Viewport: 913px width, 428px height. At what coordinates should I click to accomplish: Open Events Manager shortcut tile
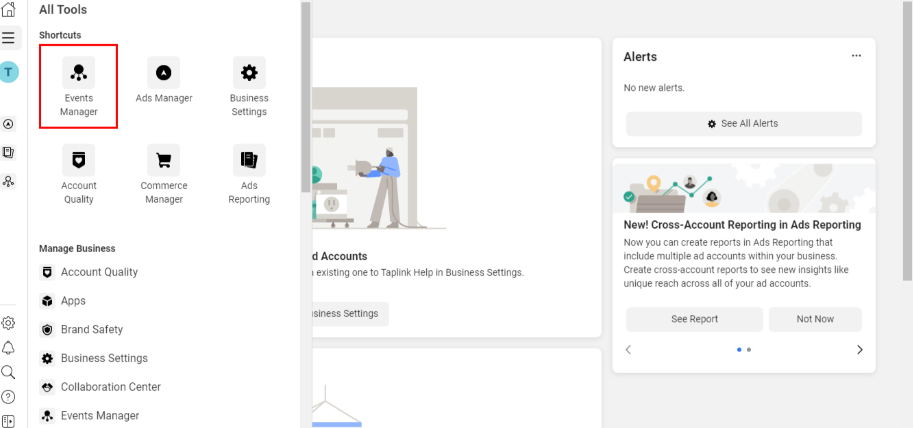78,86
